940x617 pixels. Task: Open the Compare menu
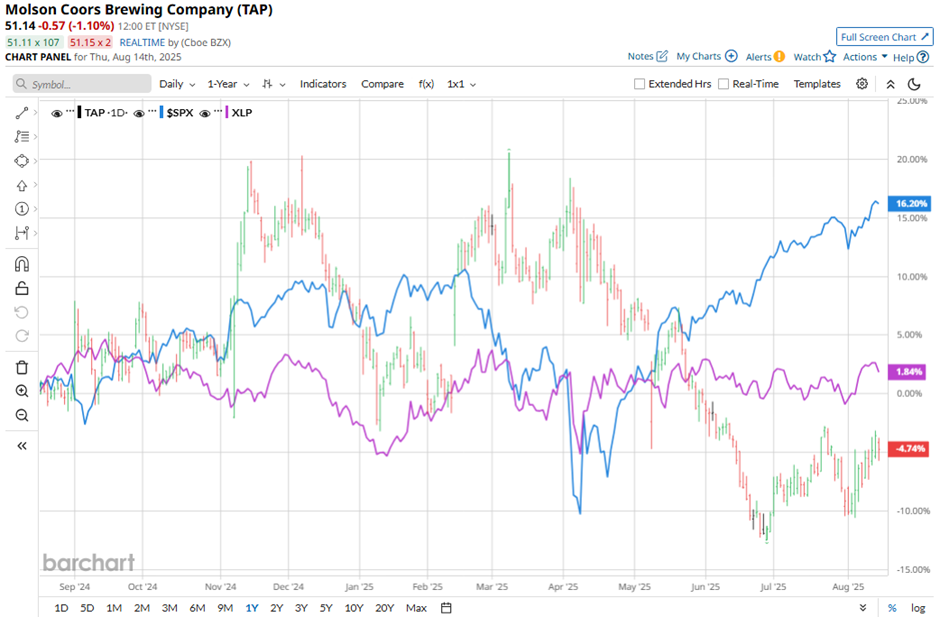coord(382,84)
